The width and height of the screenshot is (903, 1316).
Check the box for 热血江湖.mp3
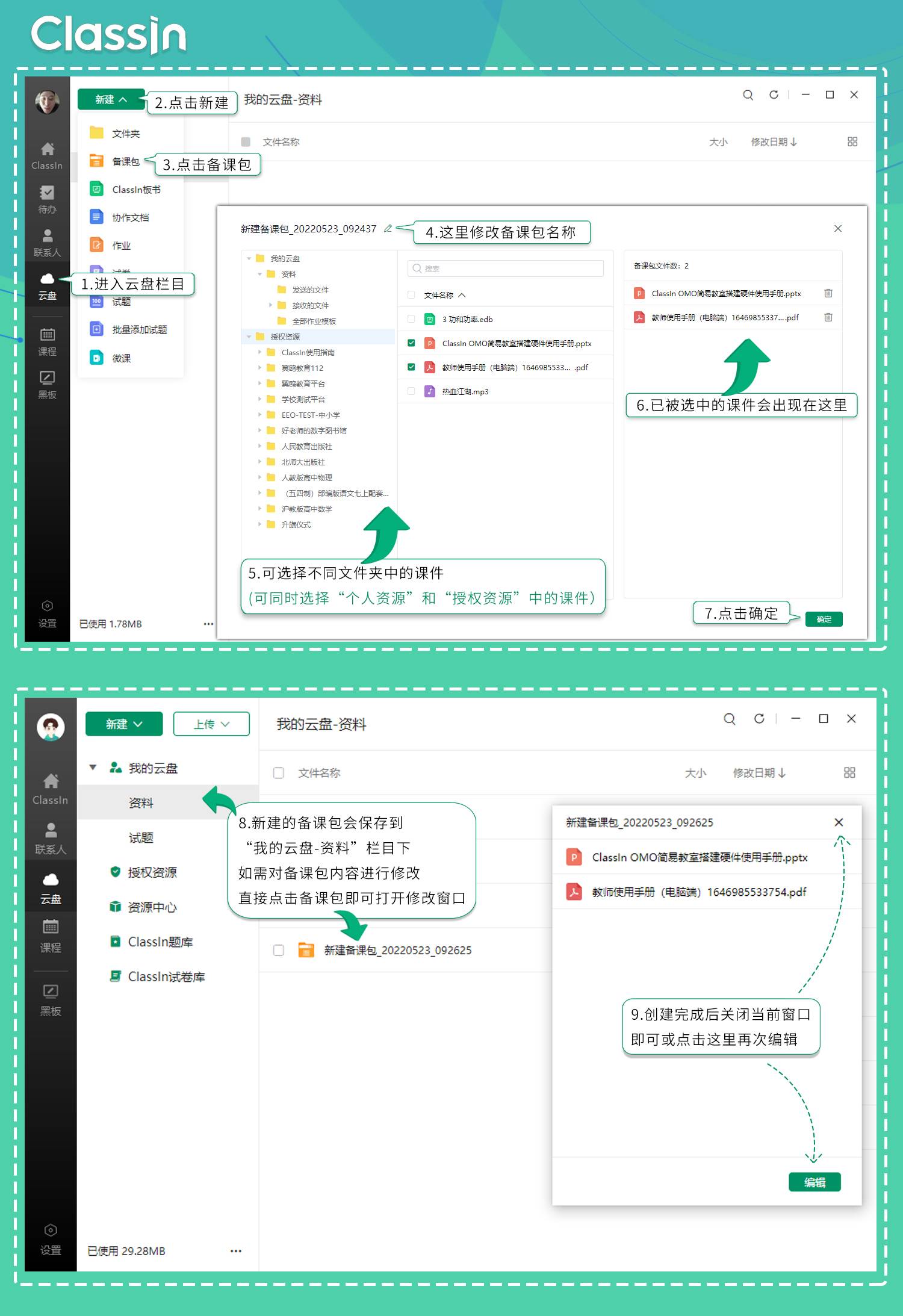pyautogui.click(x=411, y=391)
